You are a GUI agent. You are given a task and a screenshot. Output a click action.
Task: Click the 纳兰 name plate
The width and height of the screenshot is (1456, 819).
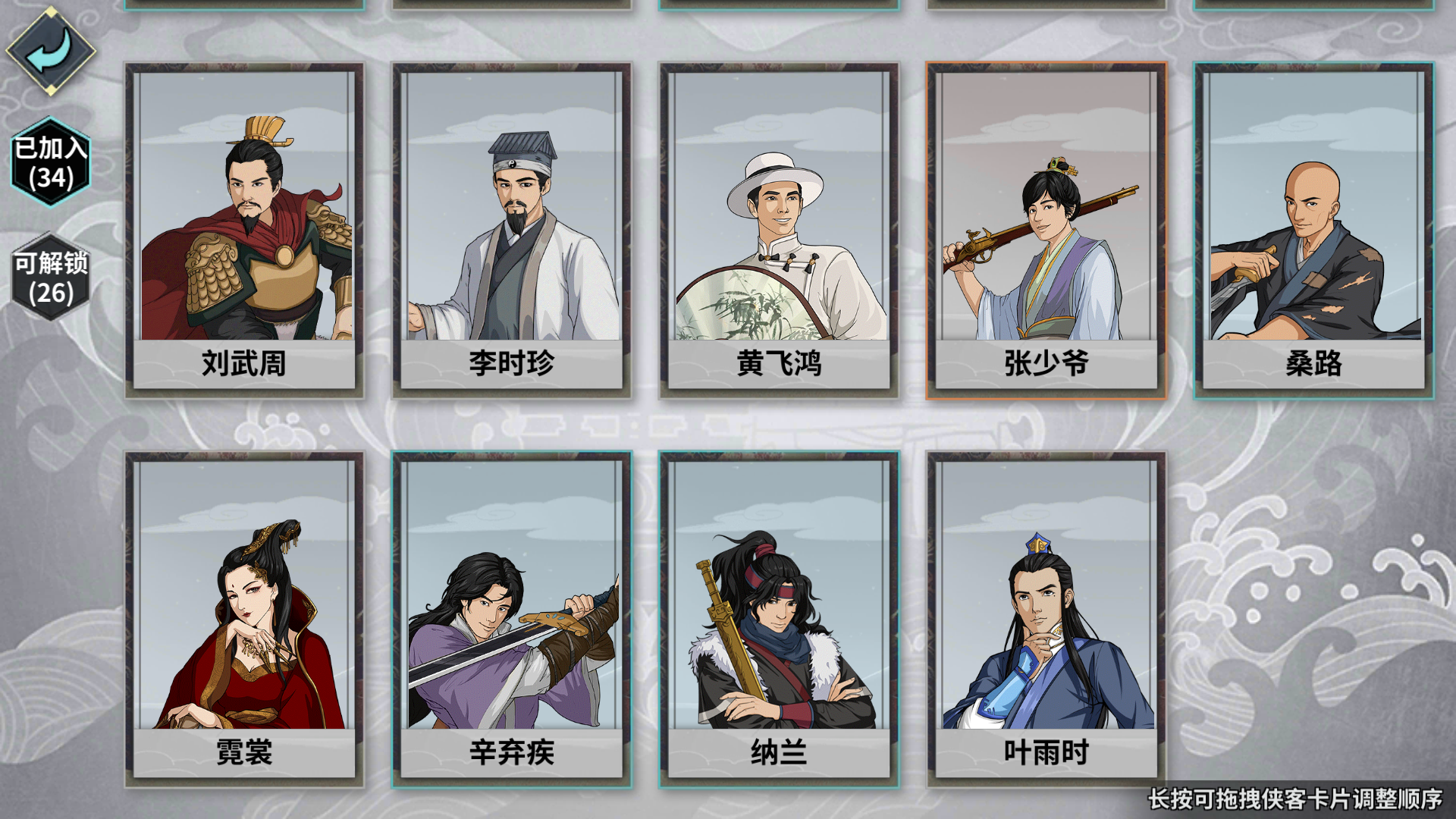pyautogui.click(x=779, y=753)
